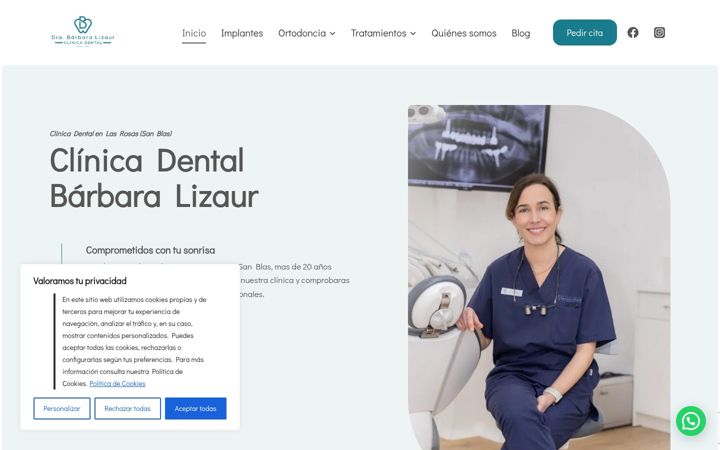Click the Pedir cita button
720x450 pixels.
[x=585, y=33]
